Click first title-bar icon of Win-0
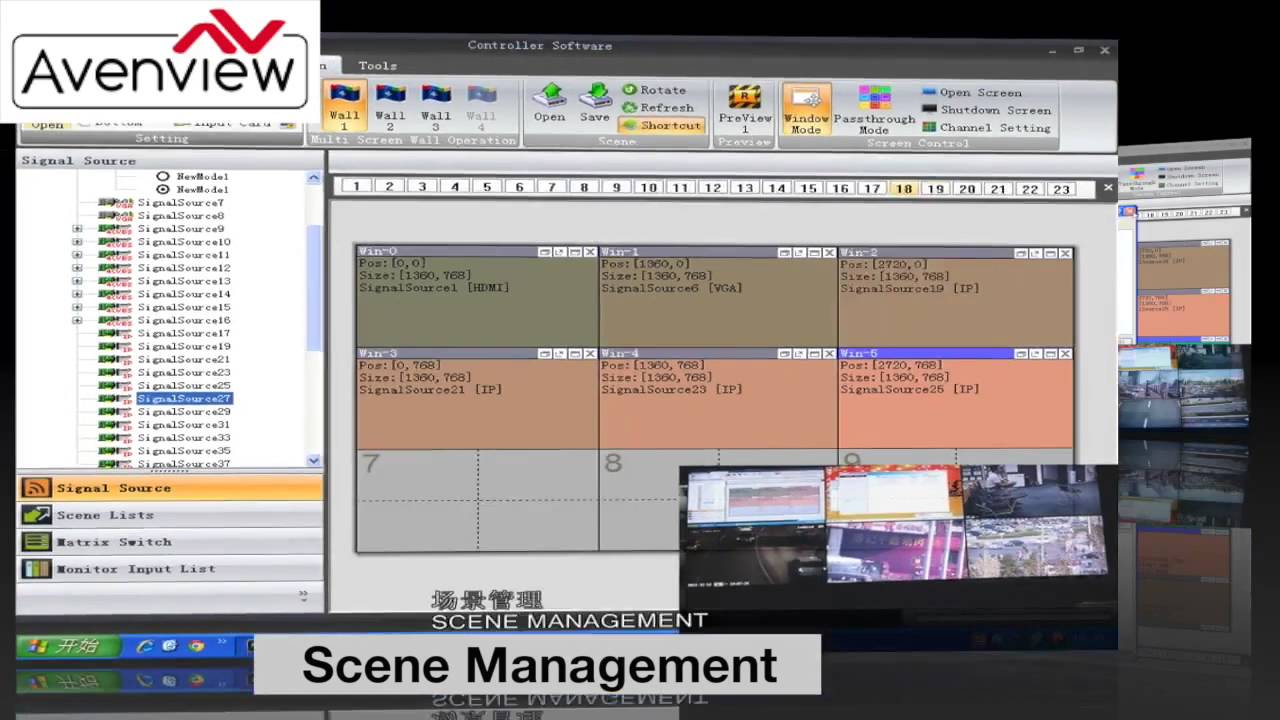This screenshot has height=720, width=1280. (x=545, y=253)
